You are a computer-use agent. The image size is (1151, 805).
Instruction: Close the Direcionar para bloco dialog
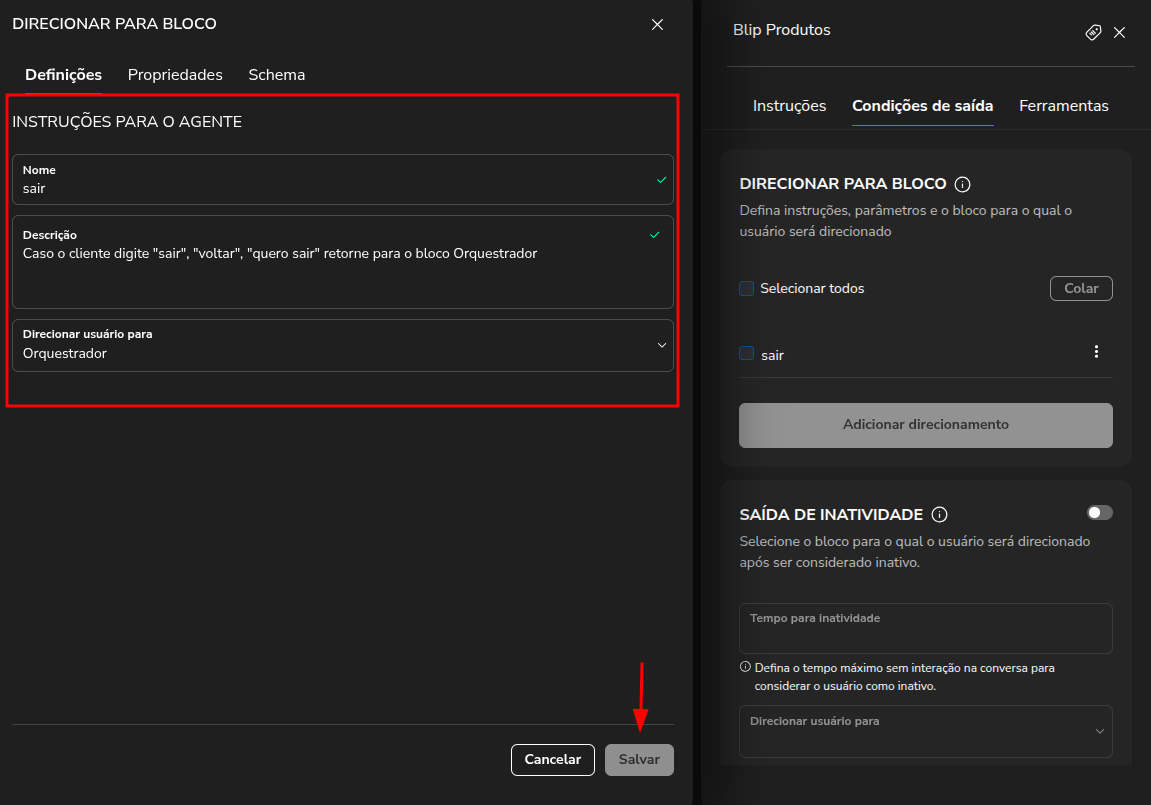point(657,25)
